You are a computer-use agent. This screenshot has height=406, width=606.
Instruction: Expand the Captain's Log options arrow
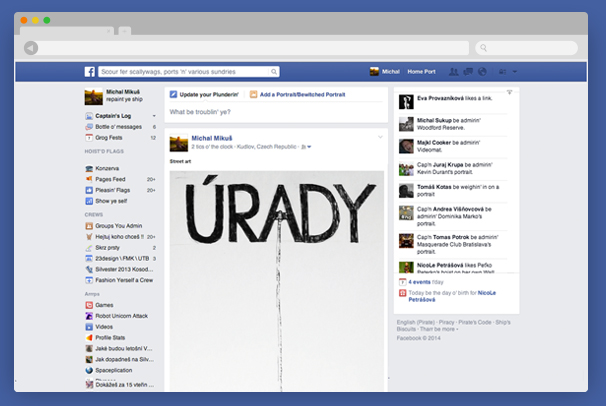pyautogui.click(x=153, y=117)
